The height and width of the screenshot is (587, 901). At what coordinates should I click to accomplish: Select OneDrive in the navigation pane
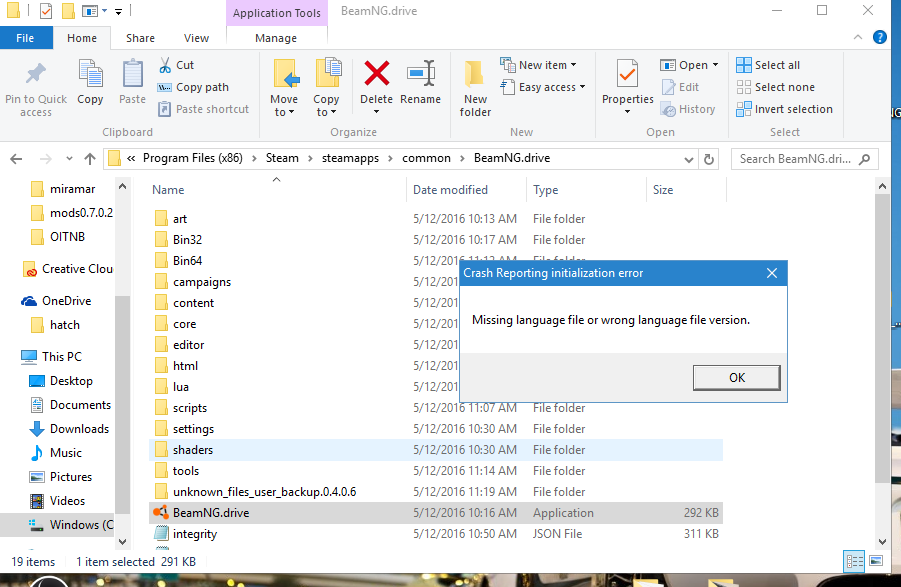coord(56,301)
